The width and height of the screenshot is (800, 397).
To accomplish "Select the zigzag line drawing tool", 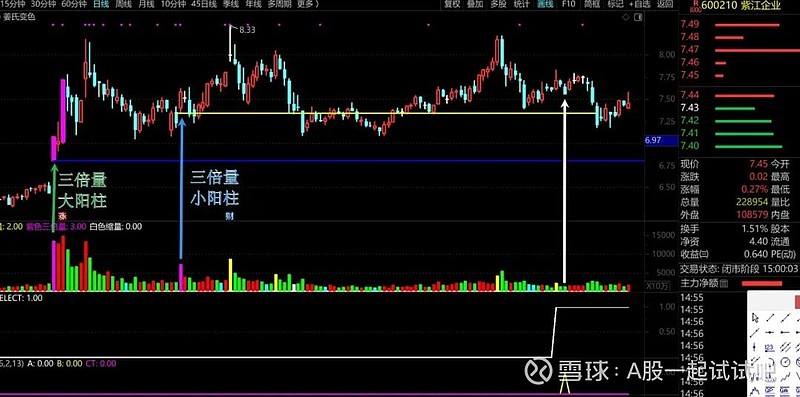I will (x=785, y=377).
